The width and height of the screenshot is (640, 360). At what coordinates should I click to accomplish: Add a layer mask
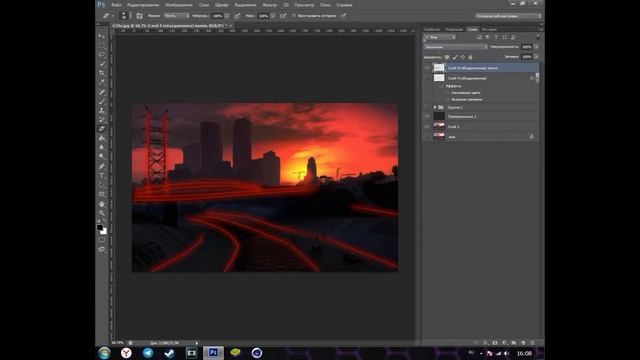(x=495, y=343)
